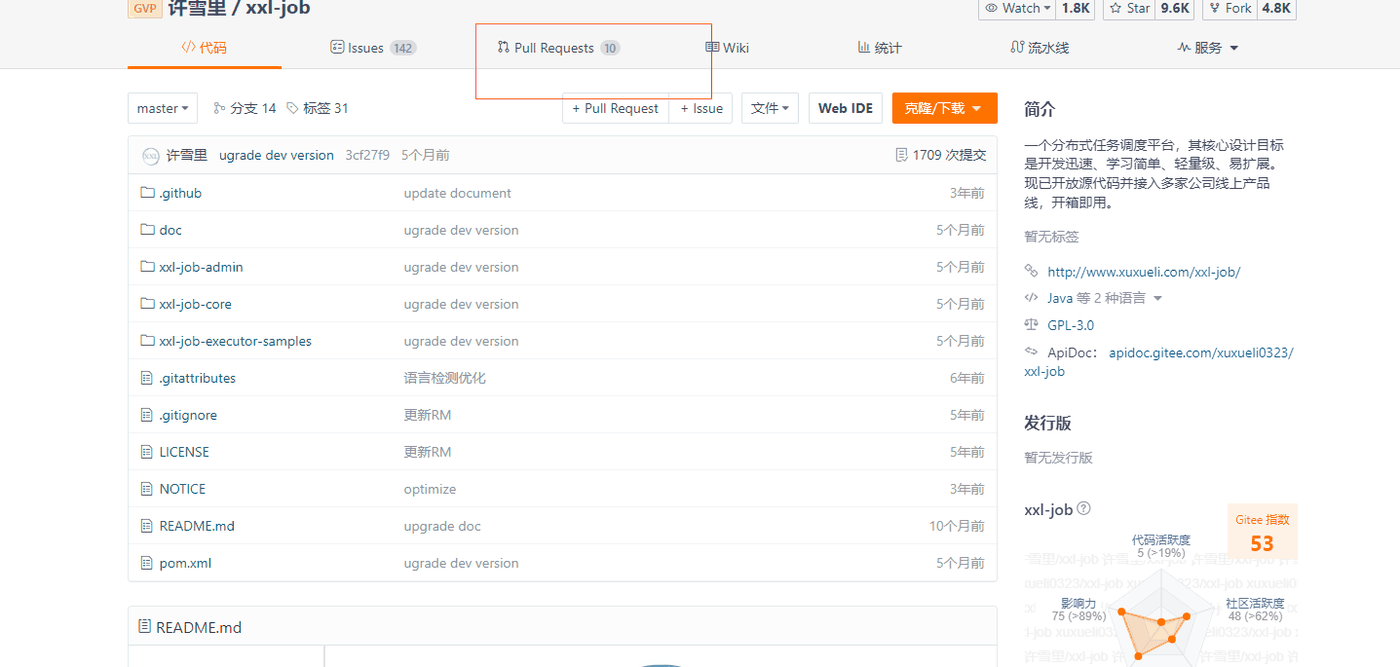The height and width of the screenshot is (667, 1400).
Task: Open the xxl-job-admin folder
Action: [x=201, y=267]
